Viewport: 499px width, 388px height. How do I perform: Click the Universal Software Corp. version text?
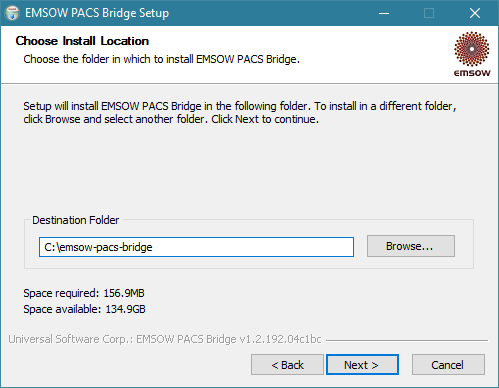[x=165, y=339]
